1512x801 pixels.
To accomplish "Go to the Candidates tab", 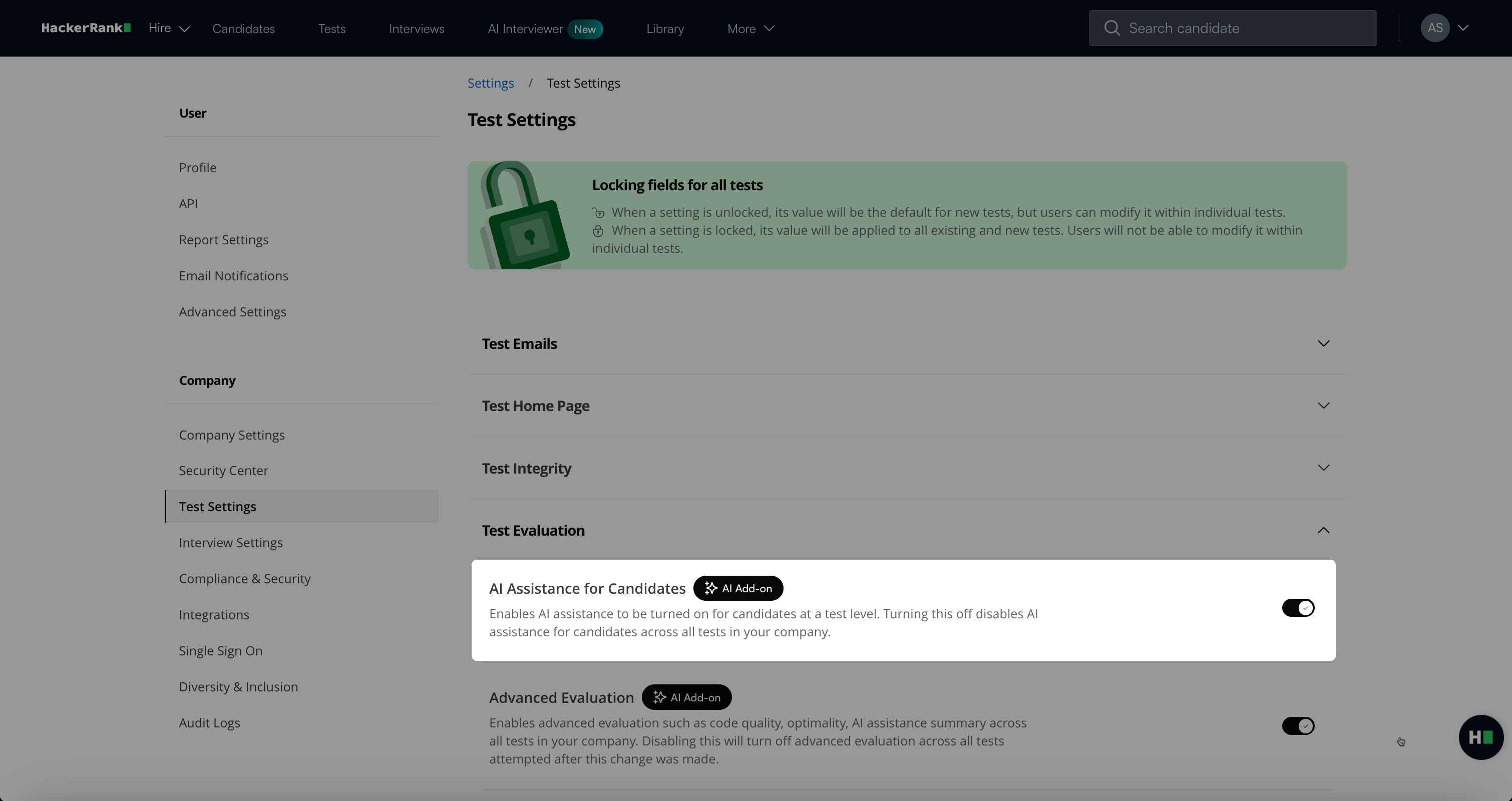I will pyautogui.click(x=243, y=28).
